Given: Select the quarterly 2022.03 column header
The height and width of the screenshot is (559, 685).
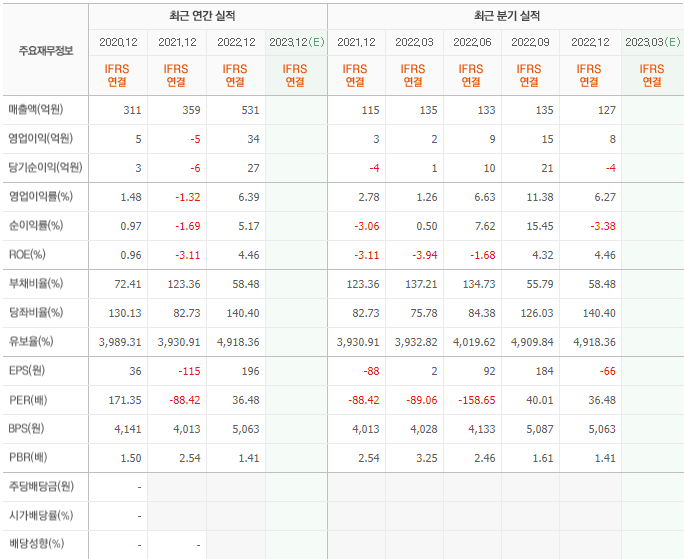Looking at the screenshot, I should (414, 42).
